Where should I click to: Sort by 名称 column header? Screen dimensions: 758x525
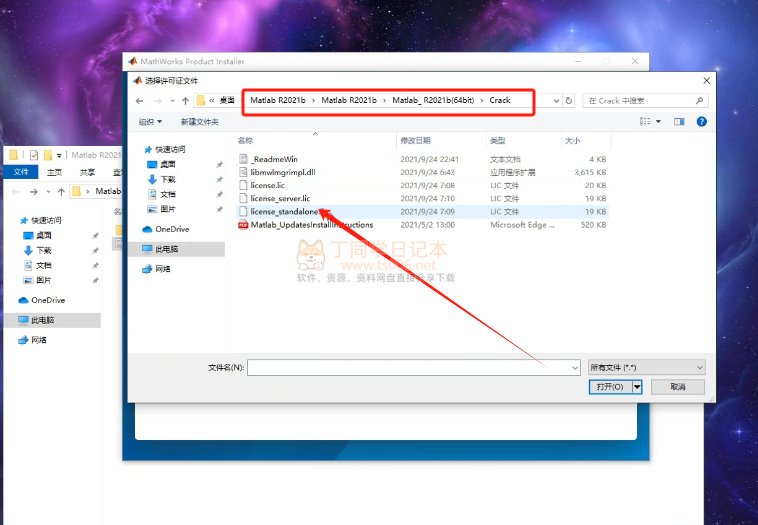pyautogui.click(x=245, y=141)
